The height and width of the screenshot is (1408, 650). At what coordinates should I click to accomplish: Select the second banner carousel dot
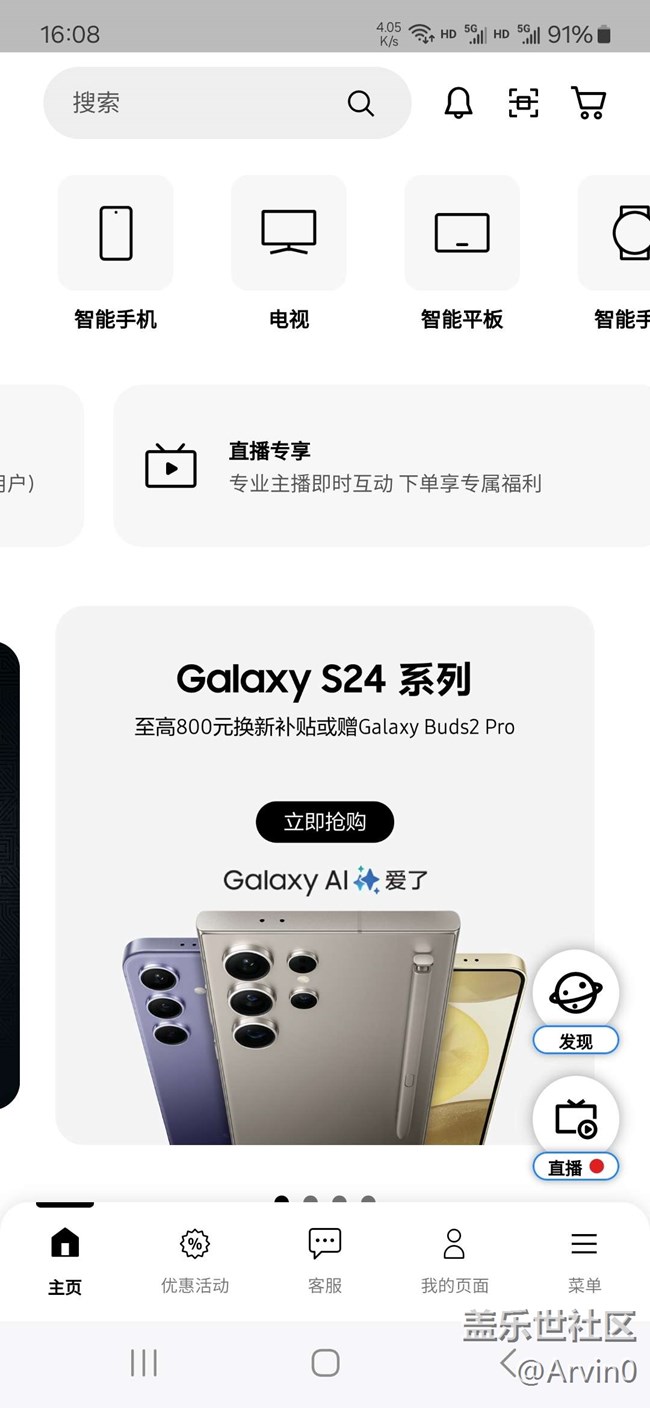click(311, 1200)
